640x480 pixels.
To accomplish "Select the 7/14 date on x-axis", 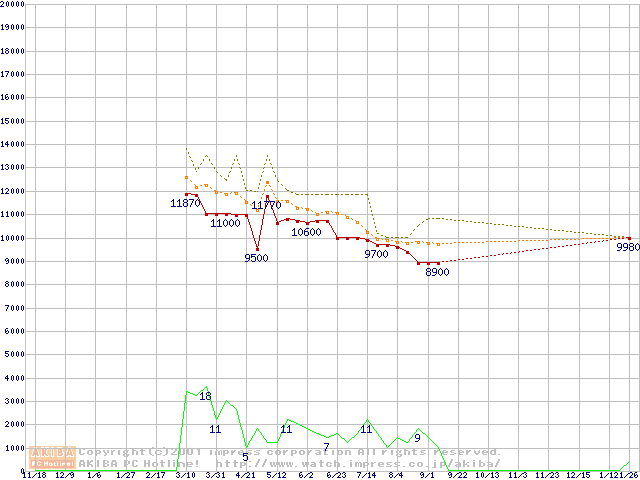I will [366, 475].
